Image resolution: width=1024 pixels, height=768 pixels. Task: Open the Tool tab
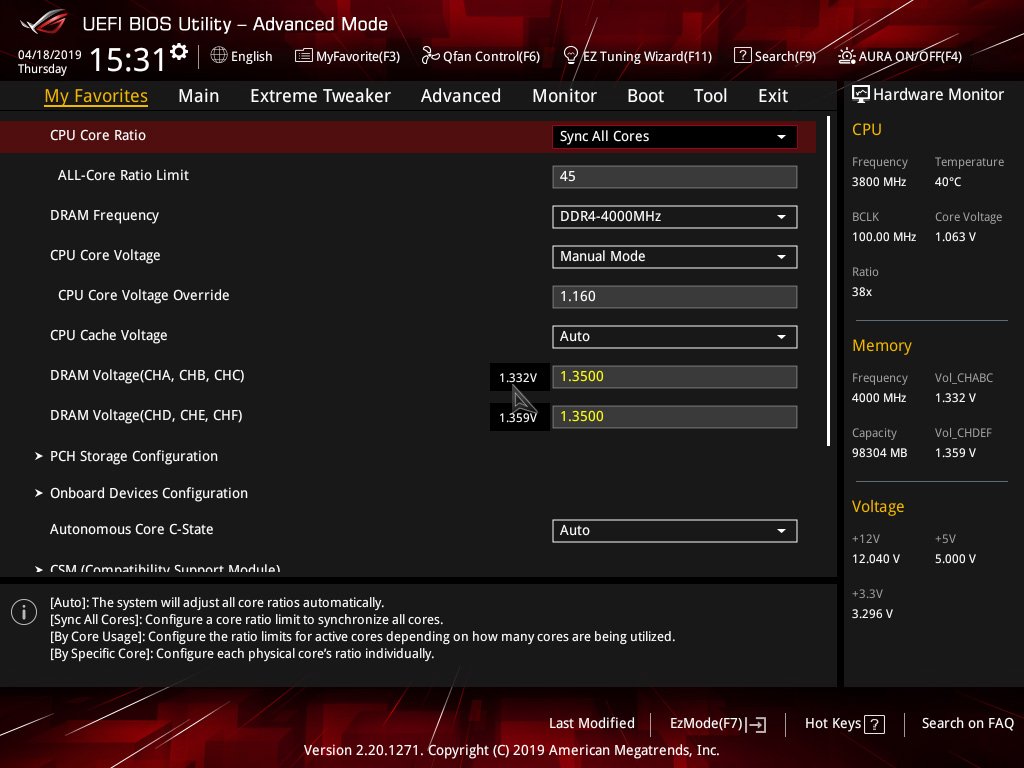(x=710, y=96)
